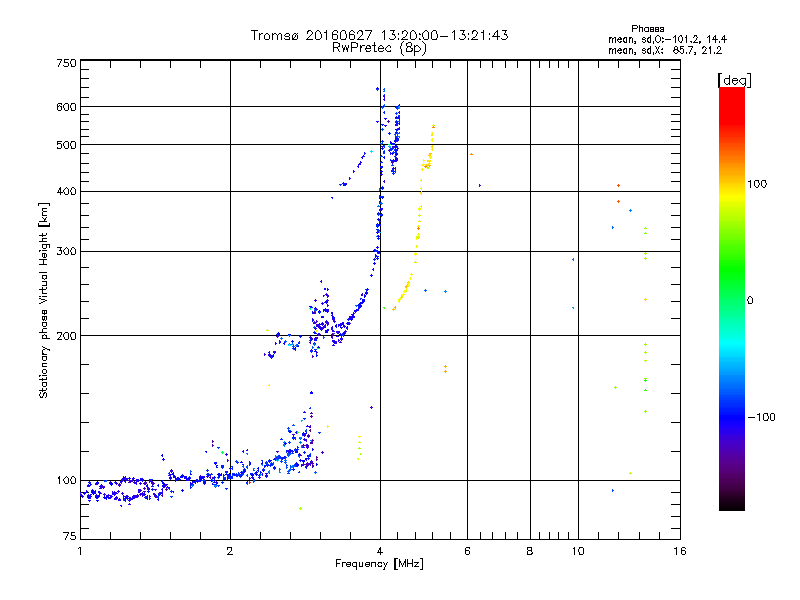800x600 pixels.
Task: Click the x-axis tick label '10'
Action: [578, 551]
